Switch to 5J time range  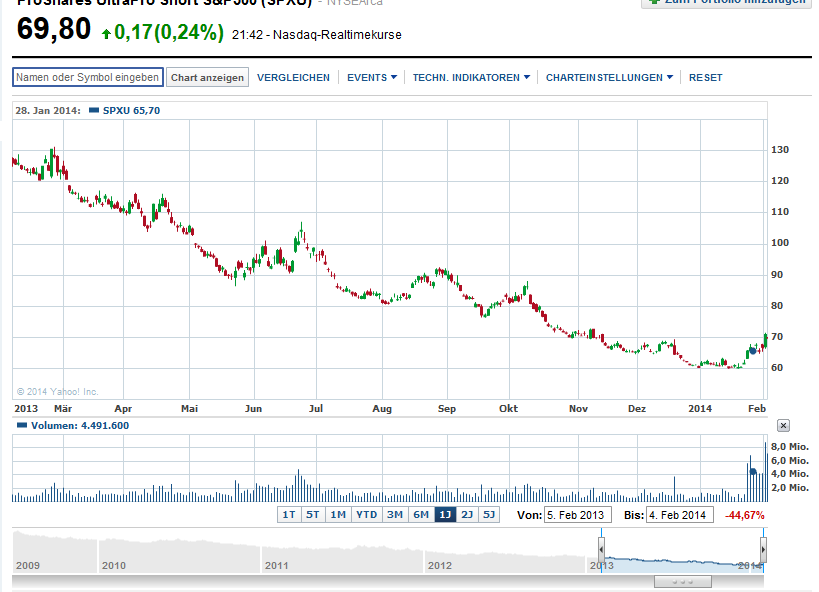point(489,515)
